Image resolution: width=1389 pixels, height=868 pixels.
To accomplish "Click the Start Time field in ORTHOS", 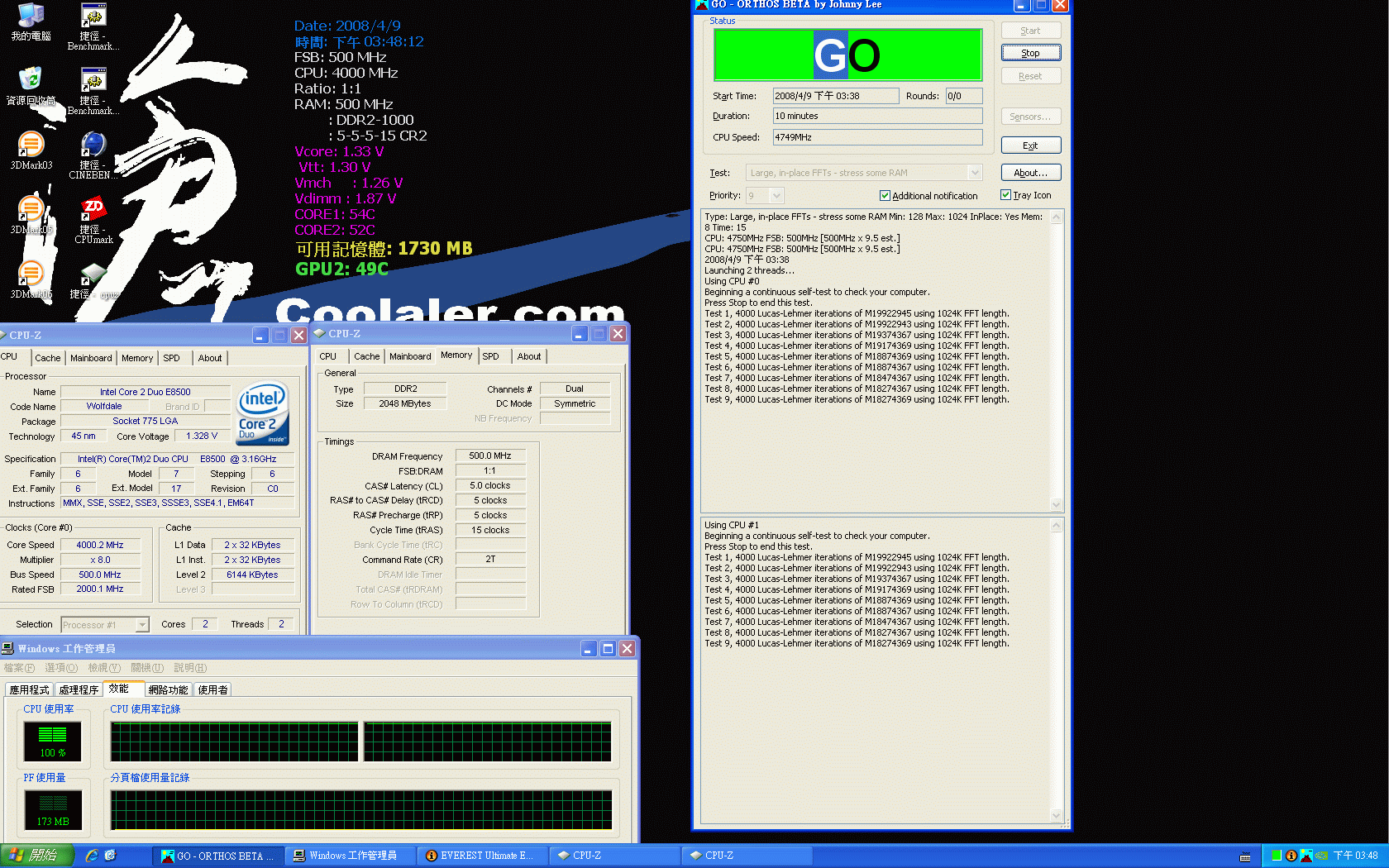I will click(x=836, y=96).
